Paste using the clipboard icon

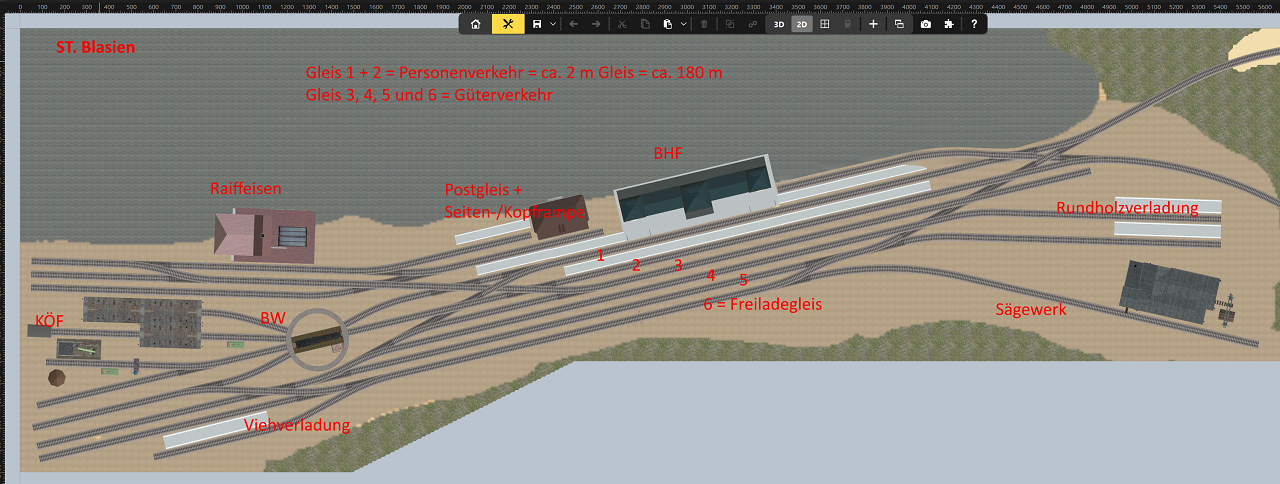(668, 24)
